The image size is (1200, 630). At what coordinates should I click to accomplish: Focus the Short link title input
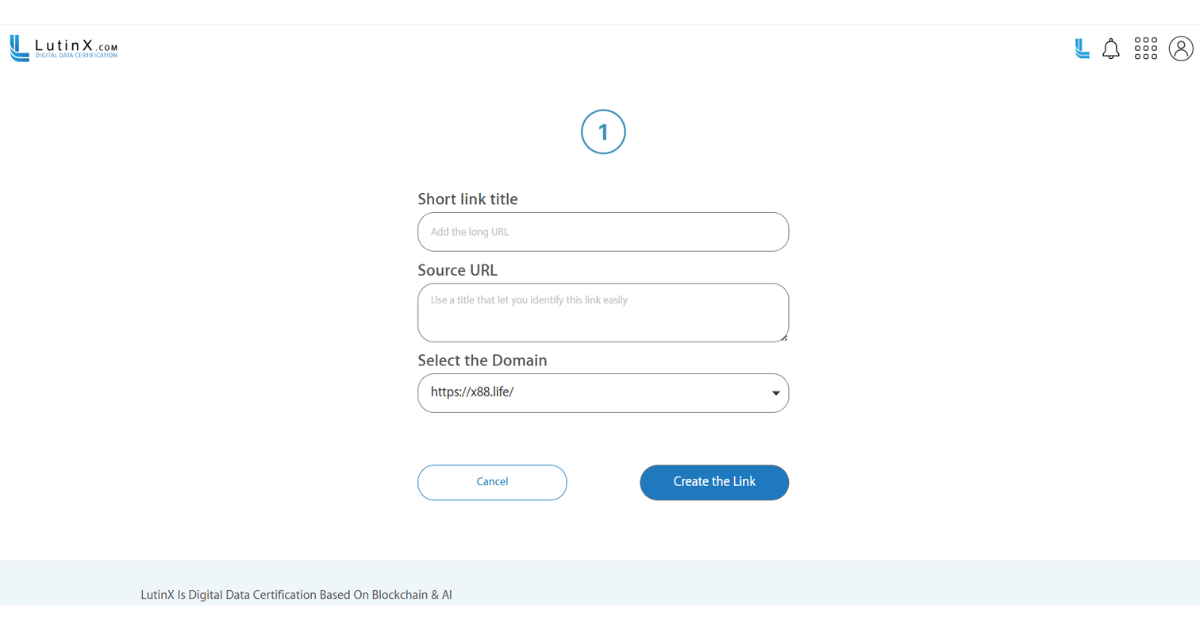click(603, 232)
